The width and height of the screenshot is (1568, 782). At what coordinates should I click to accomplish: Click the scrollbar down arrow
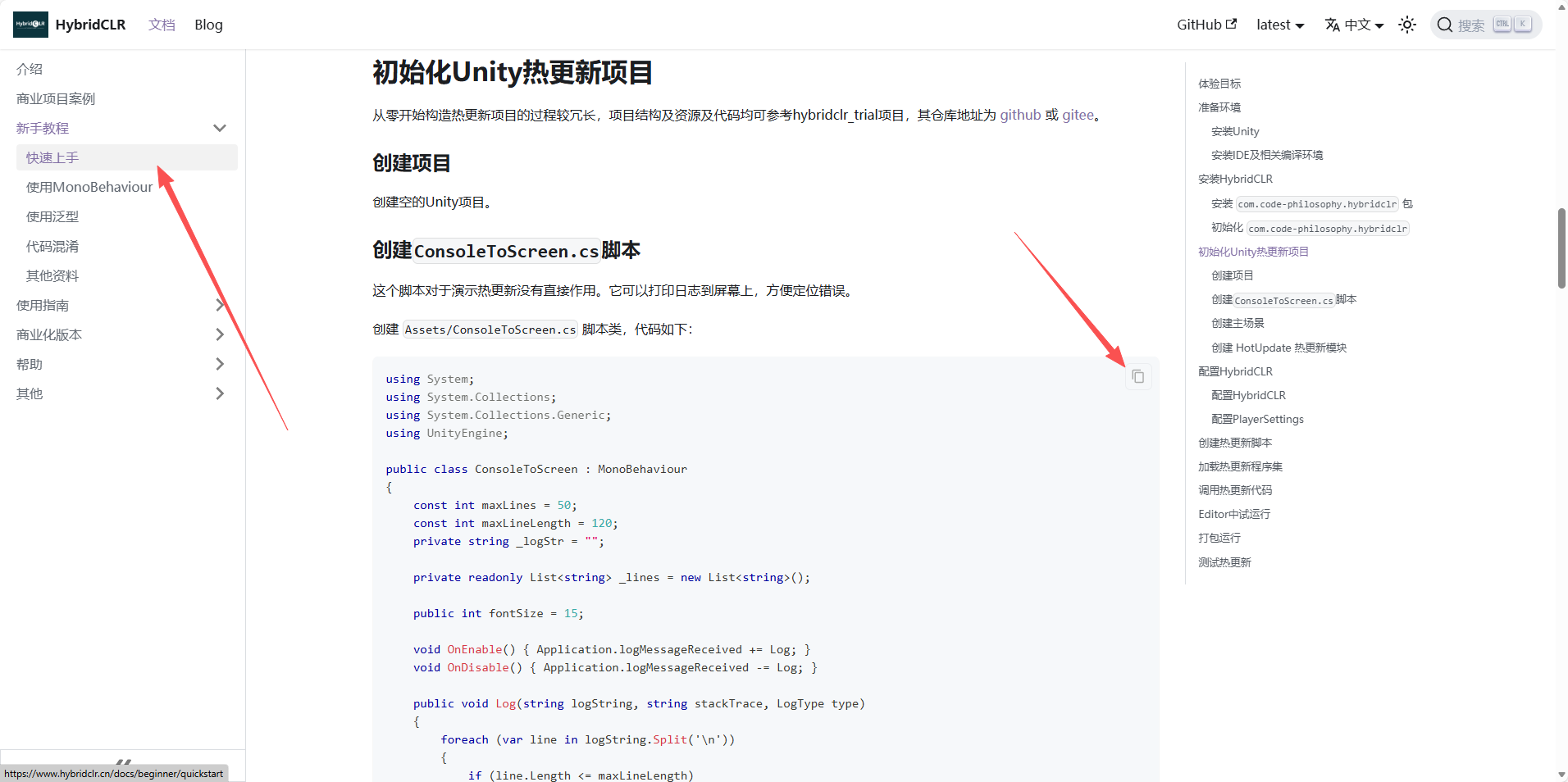click(x=1561, y=775)
